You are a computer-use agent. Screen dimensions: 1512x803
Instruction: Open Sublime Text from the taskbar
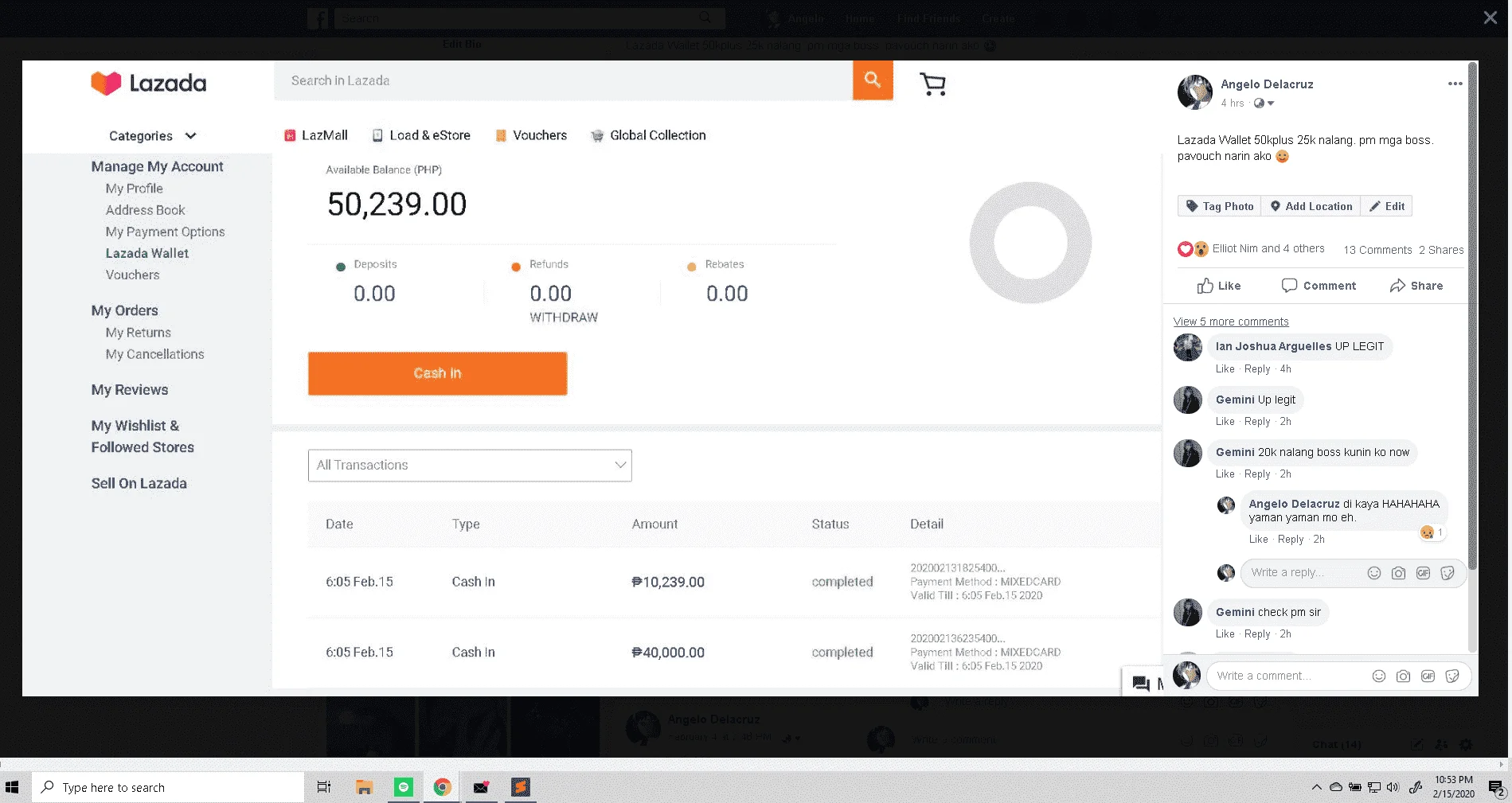[x=521, y=787]
